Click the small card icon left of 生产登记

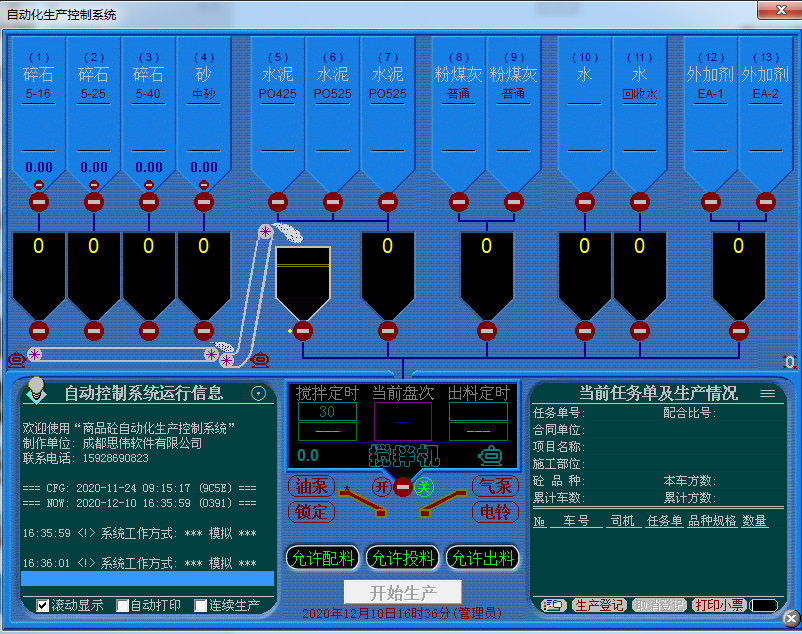pyautogui.click(x=553, y=605)
